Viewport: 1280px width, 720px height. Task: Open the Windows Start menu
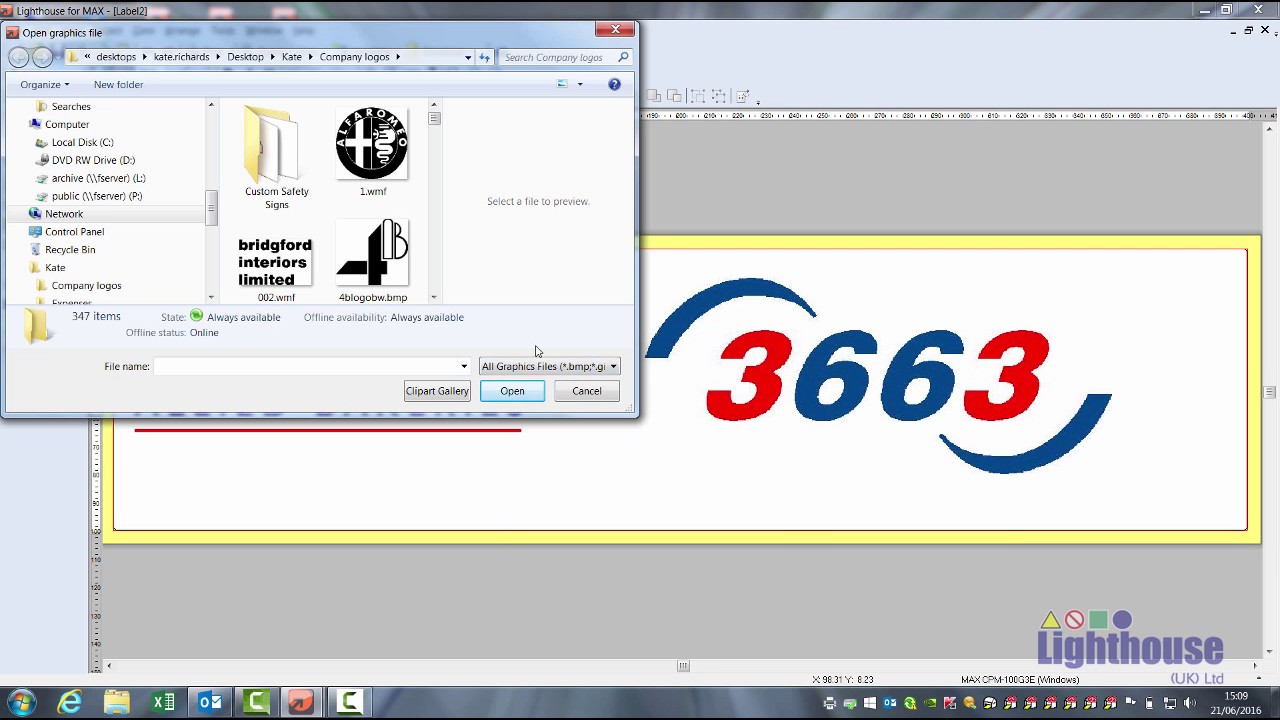click(x=21, y=702)
